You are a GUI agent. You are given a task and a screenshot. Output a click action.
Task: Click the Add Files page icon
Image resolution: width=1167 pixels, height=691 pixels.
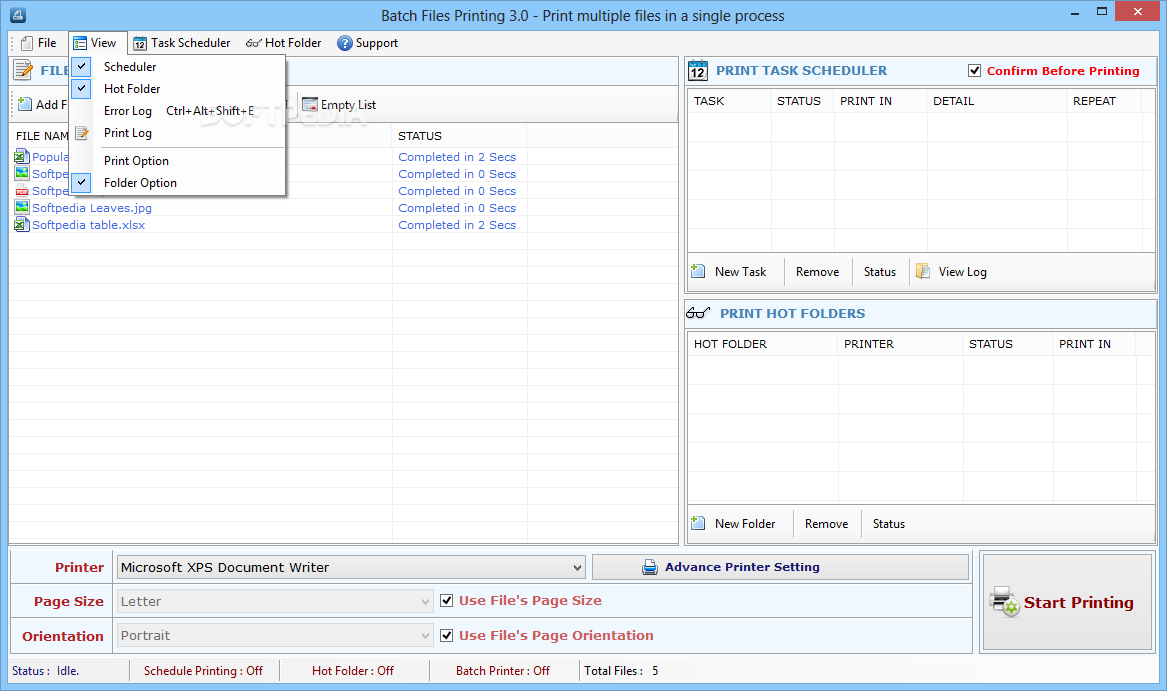(x=25, y=104)
